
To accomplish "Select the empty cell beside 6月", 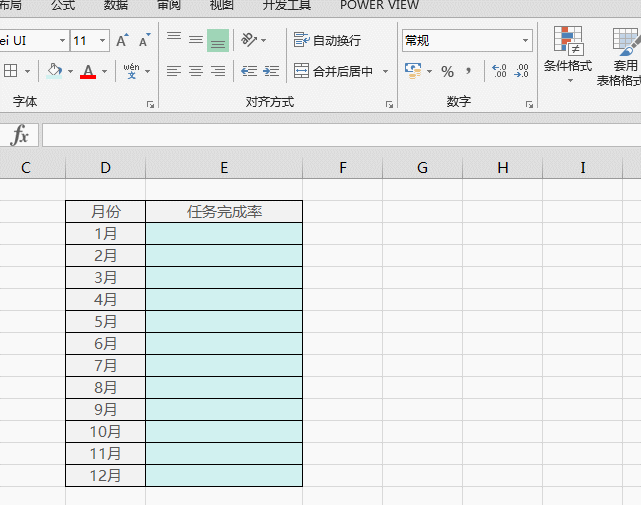I will (224, 344).
